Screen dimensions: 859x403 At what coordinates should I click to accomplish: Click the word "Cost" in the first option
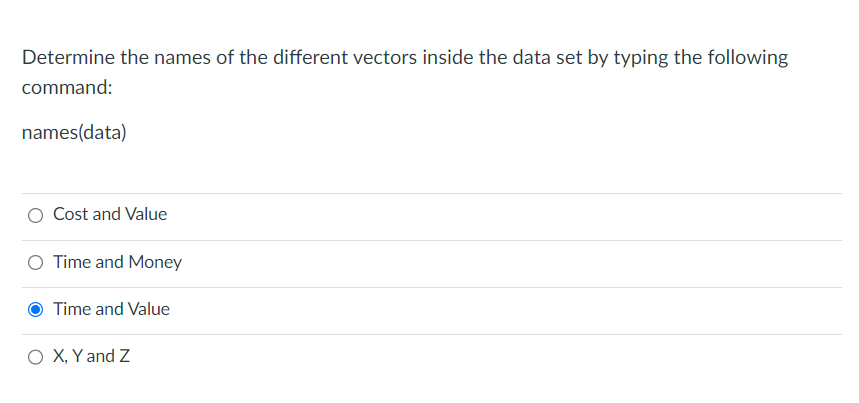(x=70, y=214)
